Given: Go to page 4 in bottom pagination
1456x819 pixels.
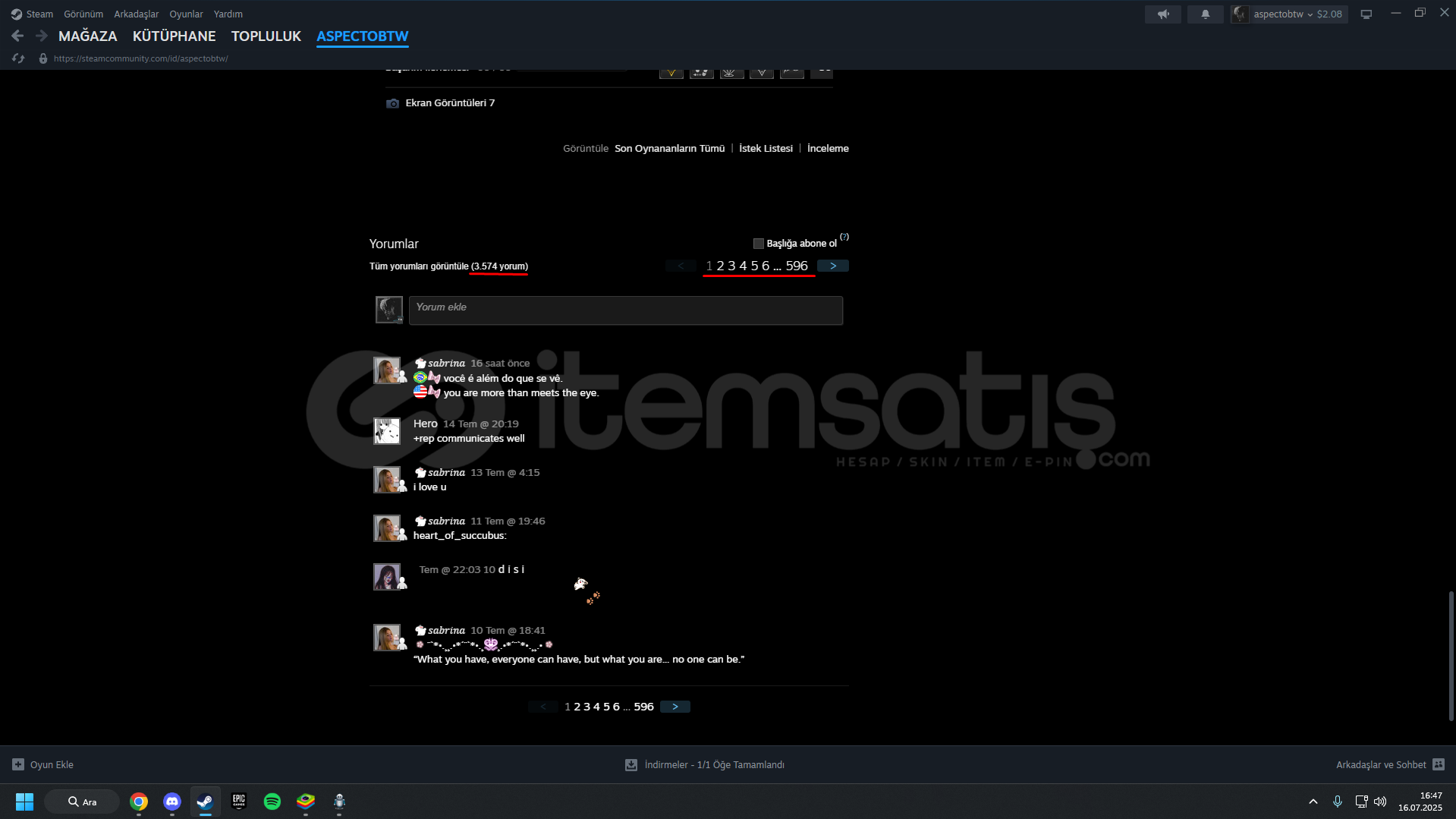Looking at the screenshot, I should pos(596,707).
